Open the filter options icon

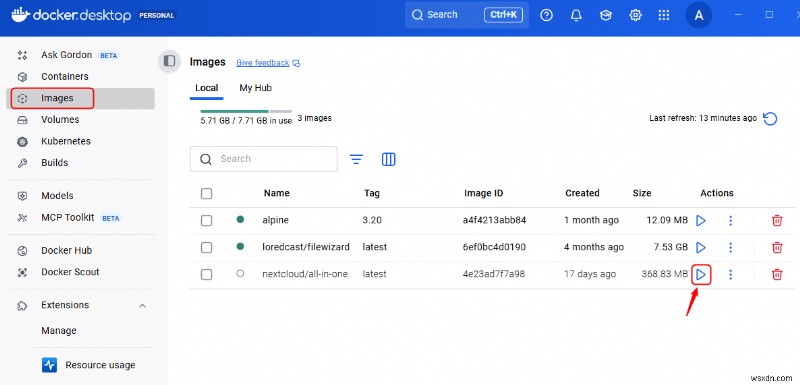pyautogui.click(x=356, y=159)
